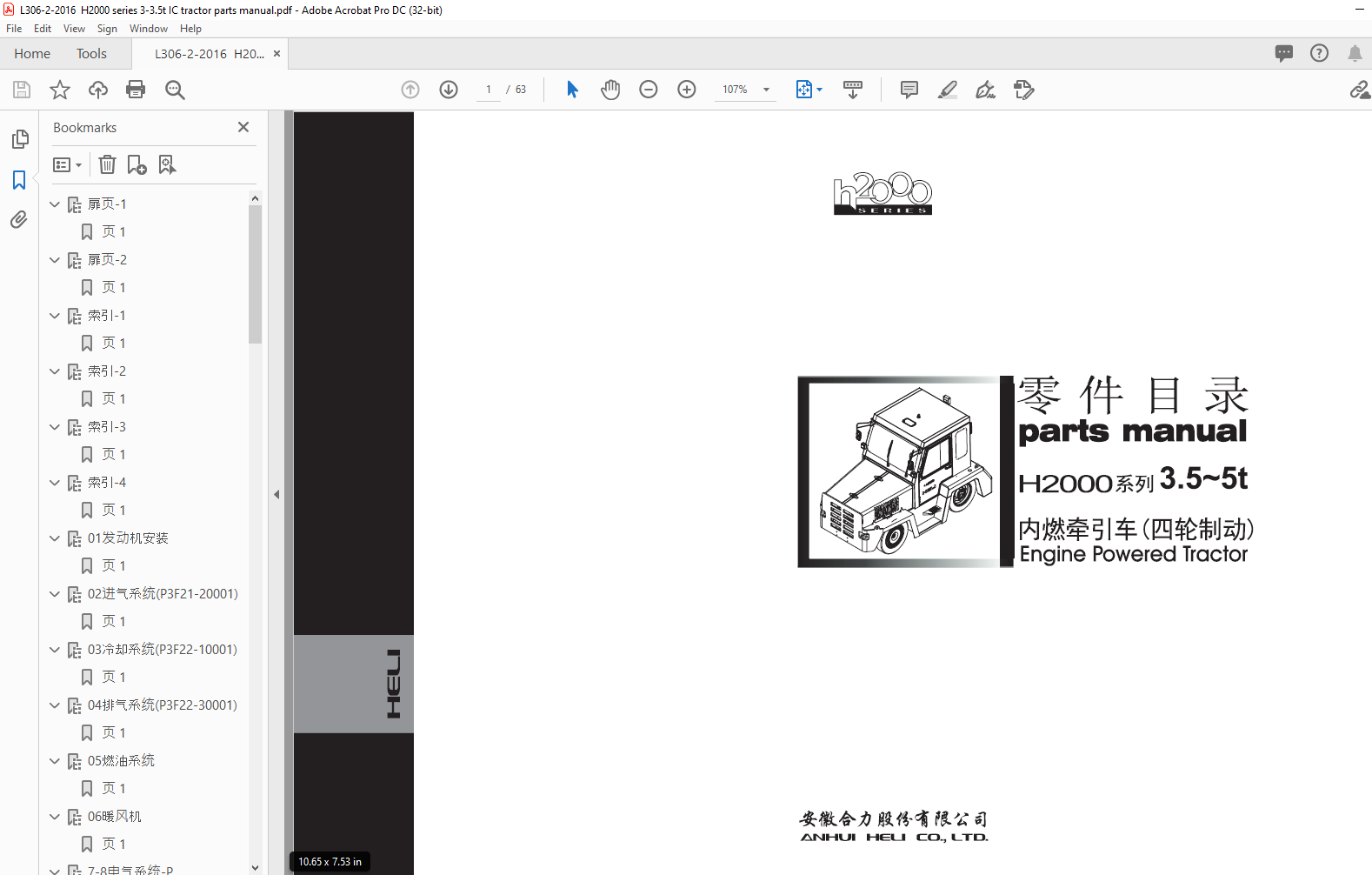Open Attachments paperclip panel
This screenshot has width=1372, height=875.
(x=19, y=220)
